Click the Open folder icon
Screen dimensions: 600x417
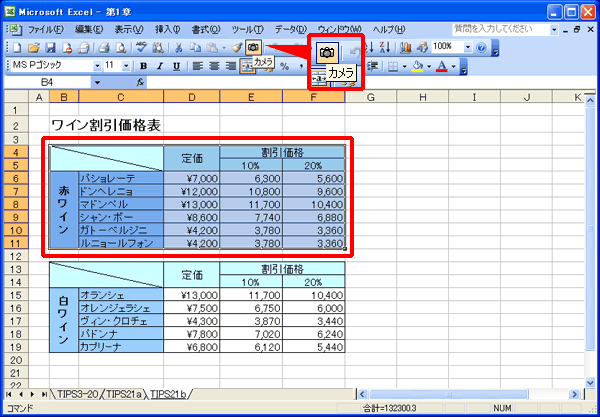point(34,47)
